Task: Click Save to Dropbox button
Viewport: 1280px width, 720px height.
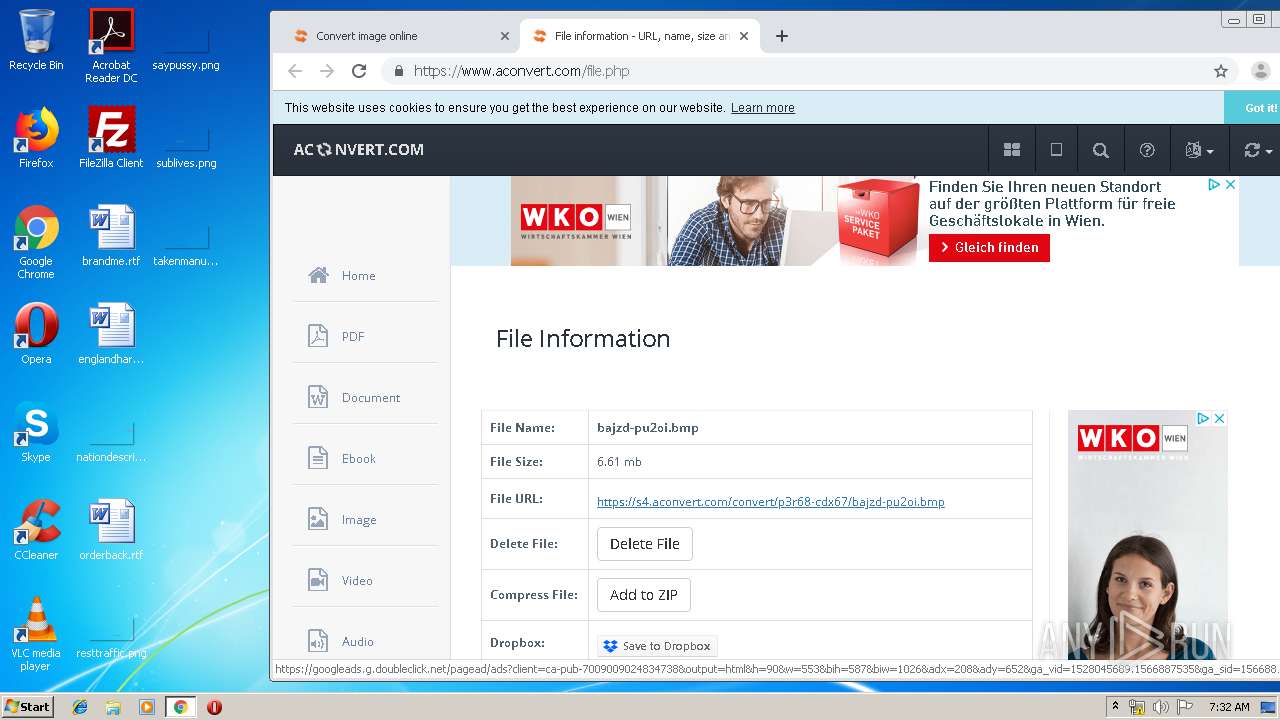Action: point(657,646)
